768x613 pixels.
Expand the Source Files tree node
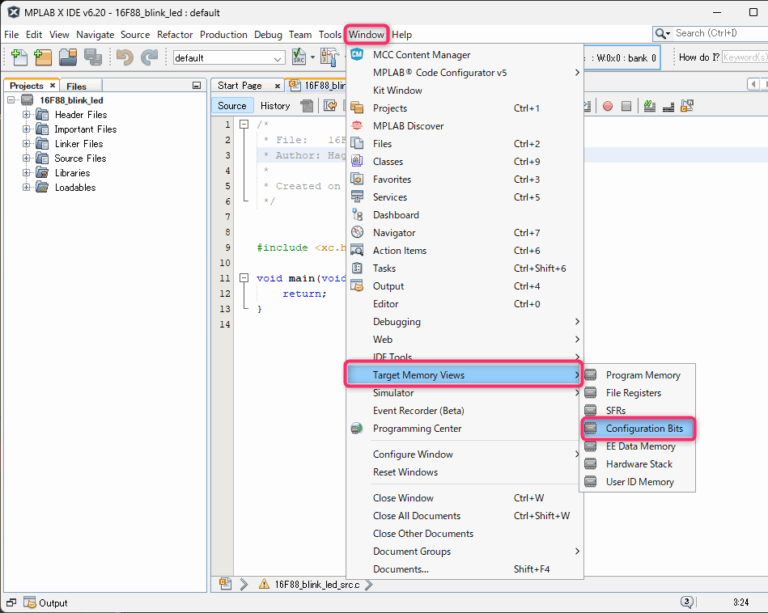(x=27, y=158)
